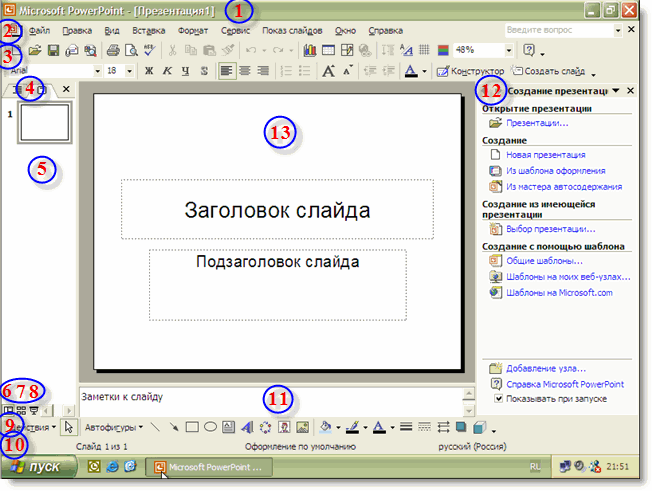Open Из шаблона оформления link

tap(556, 170)
